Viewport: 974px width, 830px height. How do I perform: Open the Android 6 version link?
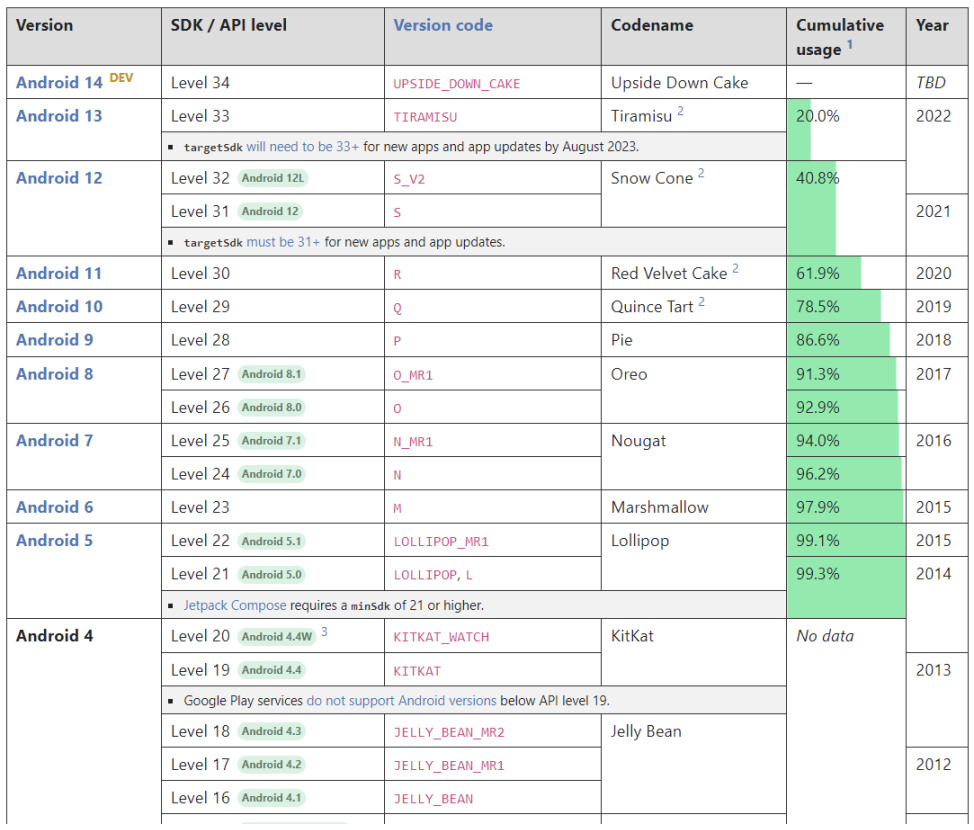coord(55,508)
